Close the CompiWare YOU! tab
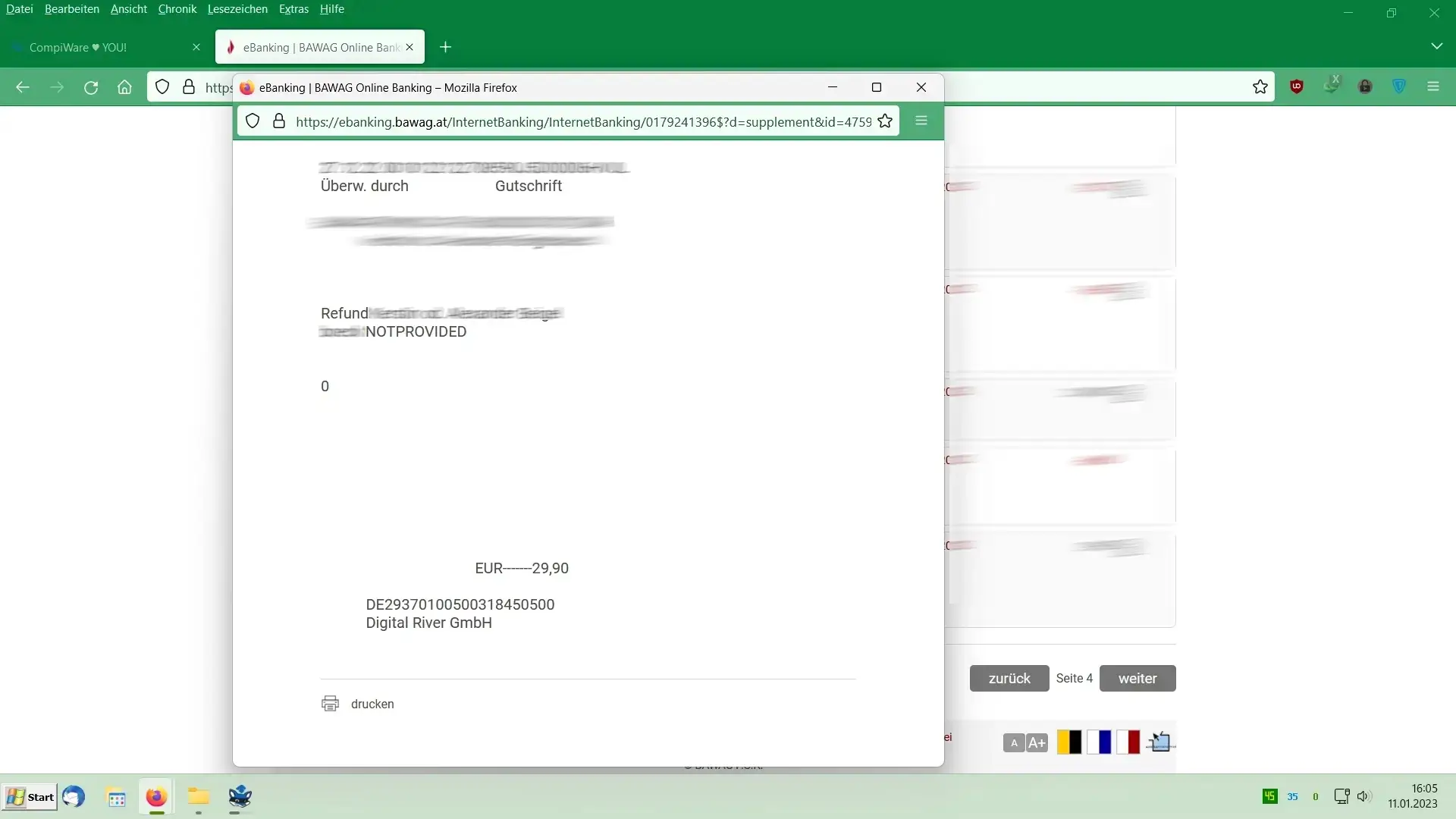The width and height of the screenshot is (1456, 819). point(196,47)
